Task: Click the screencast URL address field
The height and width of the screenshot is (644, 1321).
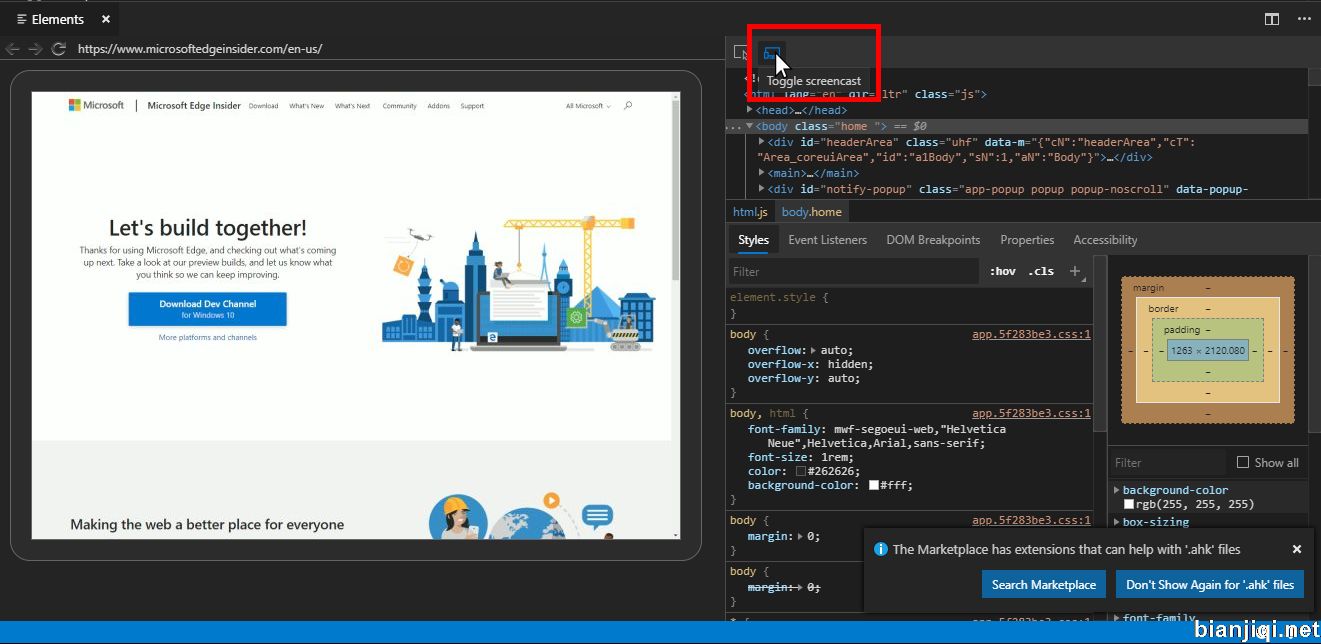Action: click(x=398, y=48)
